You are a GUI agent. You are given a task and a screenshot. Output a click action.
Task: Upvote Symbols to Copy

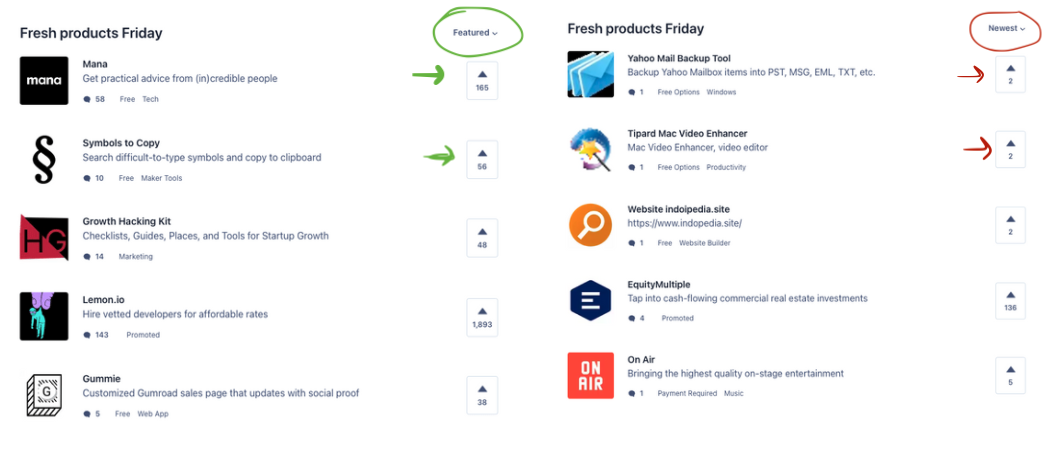click(482, 159)
